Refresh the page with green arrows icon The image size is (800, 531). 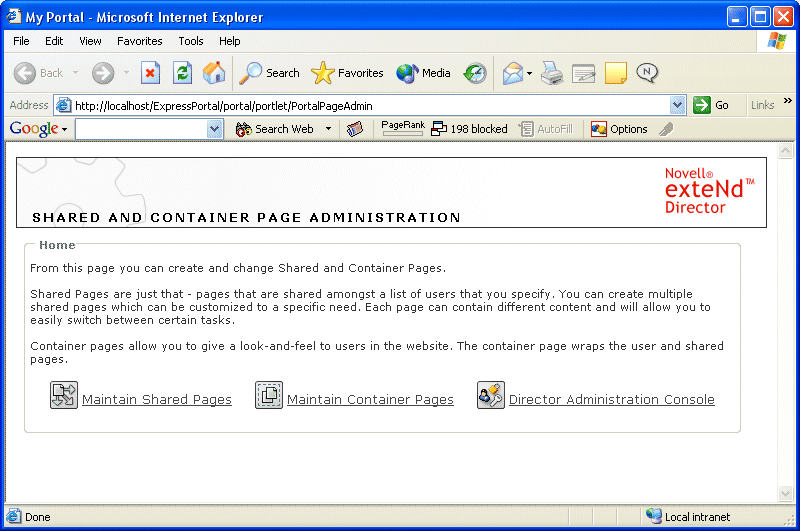pos(182,73)
